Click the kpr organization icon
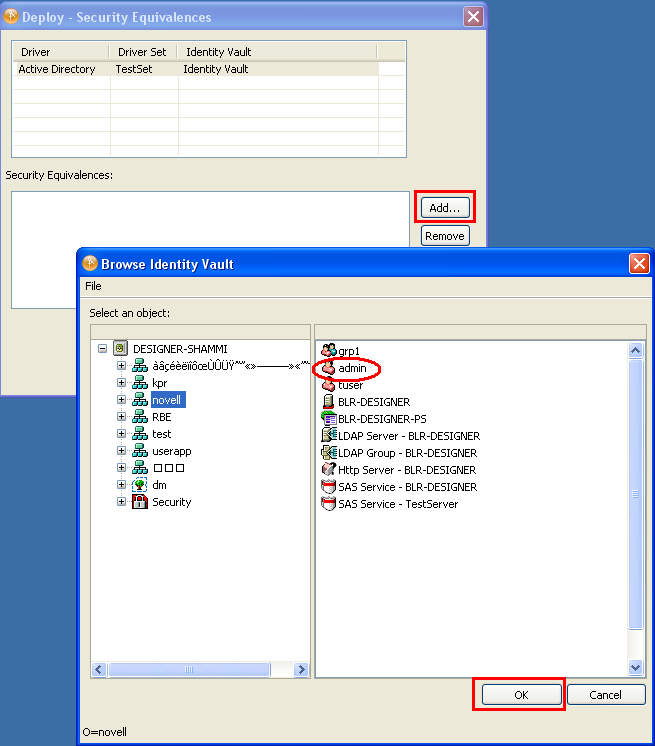This screenshot has height=746, width=655. 139,383
